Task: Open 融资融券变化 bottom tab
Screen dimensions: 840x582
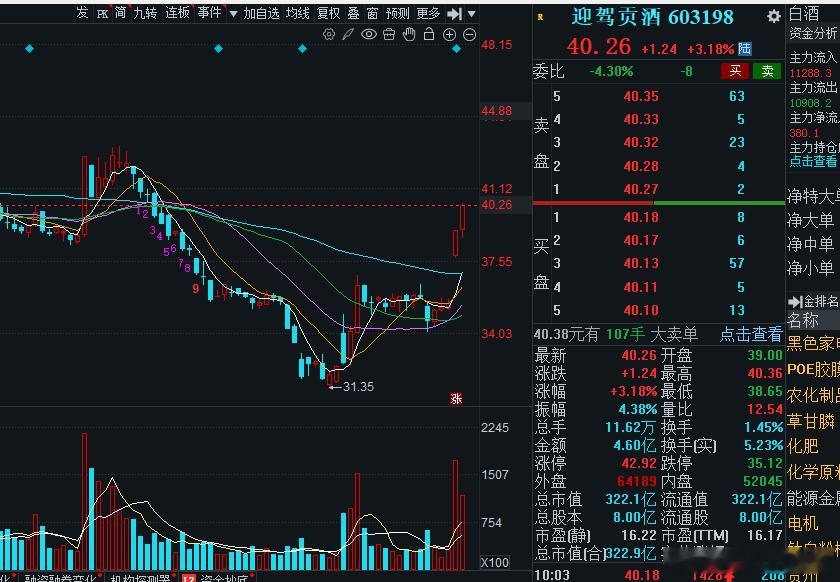Action: pos(61,578)
